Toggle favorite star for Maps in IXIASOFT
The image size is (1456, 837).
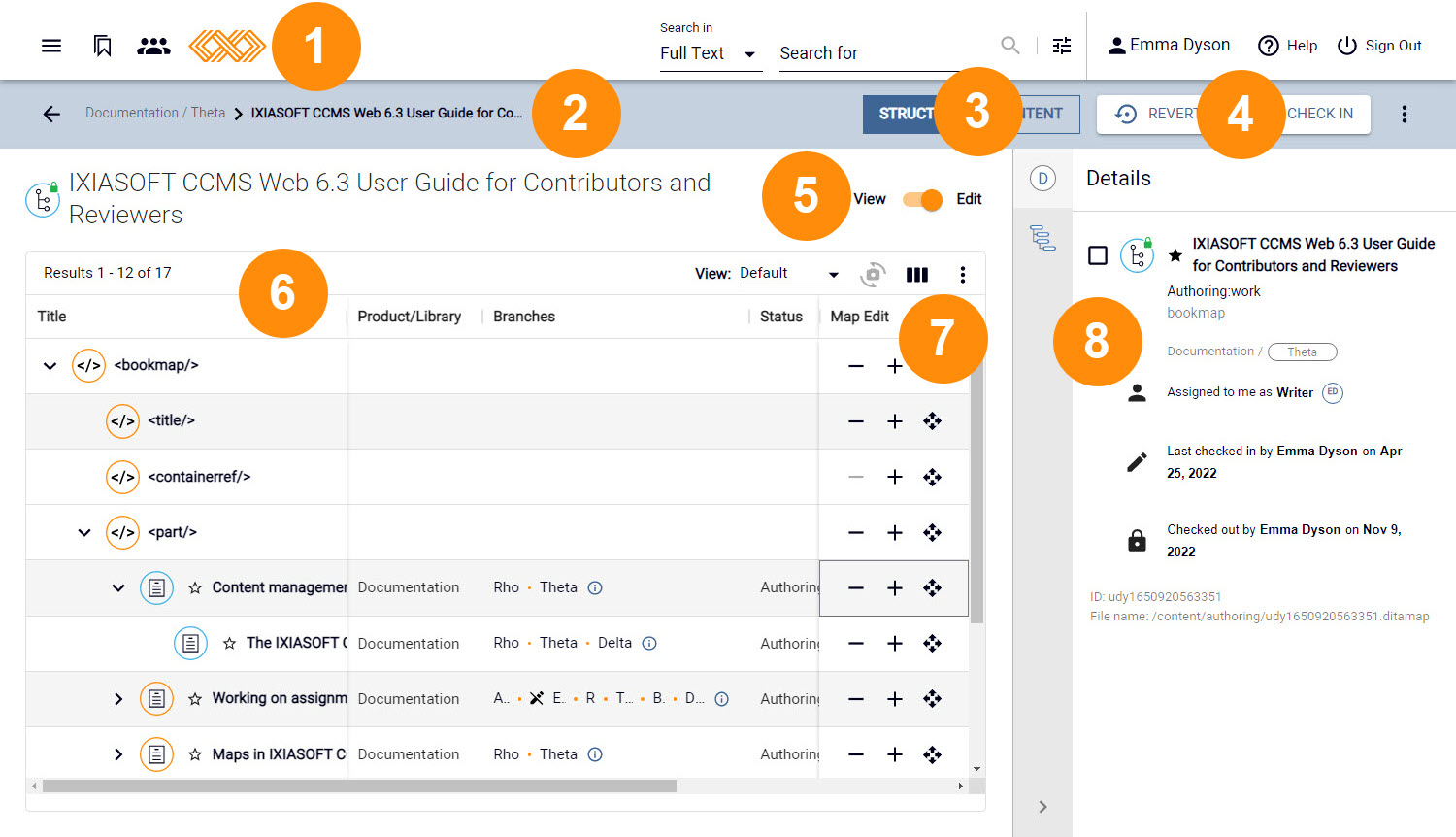click(x=195, y=754)
